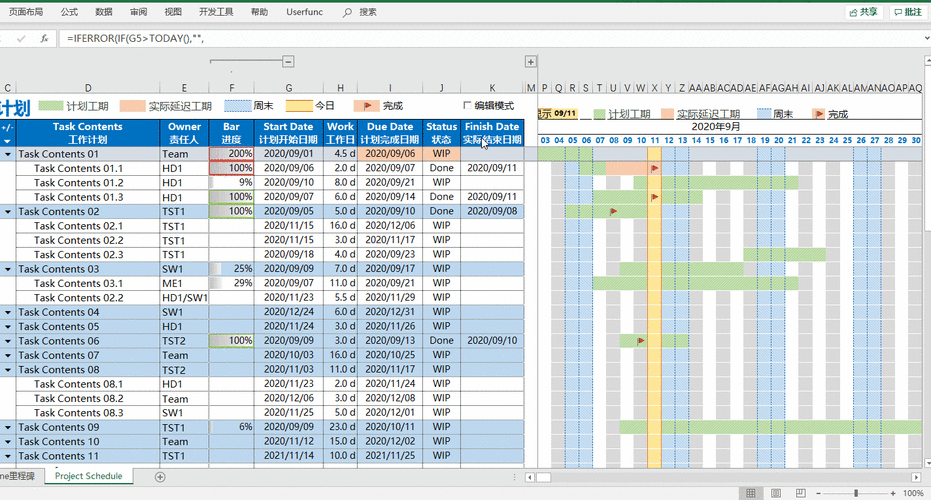Switch to Page Break Preview icon
The width and height of the screenshot is (931, 500).
coord(799,493)
